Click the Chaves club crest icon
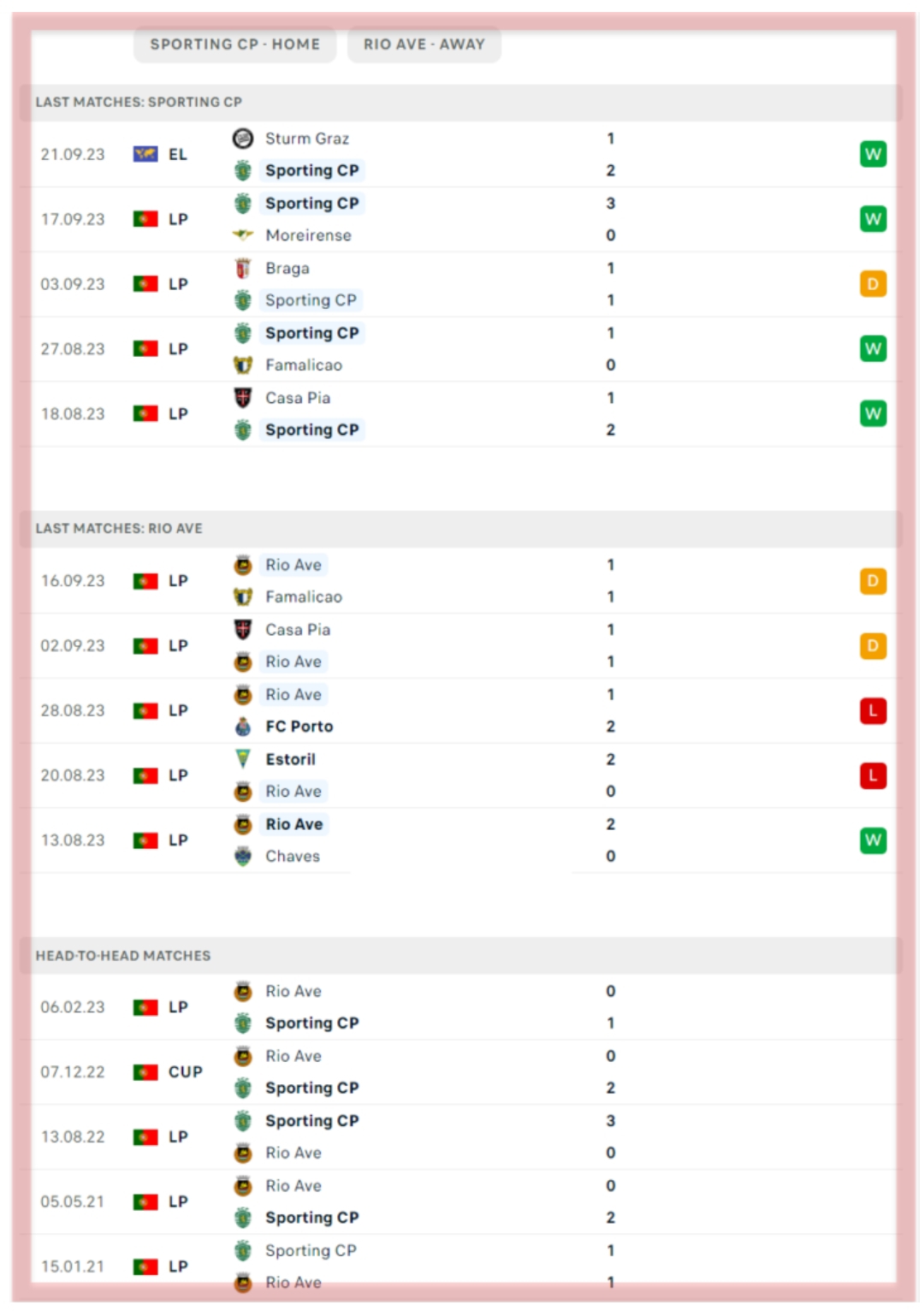The width and height of the screenshot is (924, 1311). pos(243,856)
